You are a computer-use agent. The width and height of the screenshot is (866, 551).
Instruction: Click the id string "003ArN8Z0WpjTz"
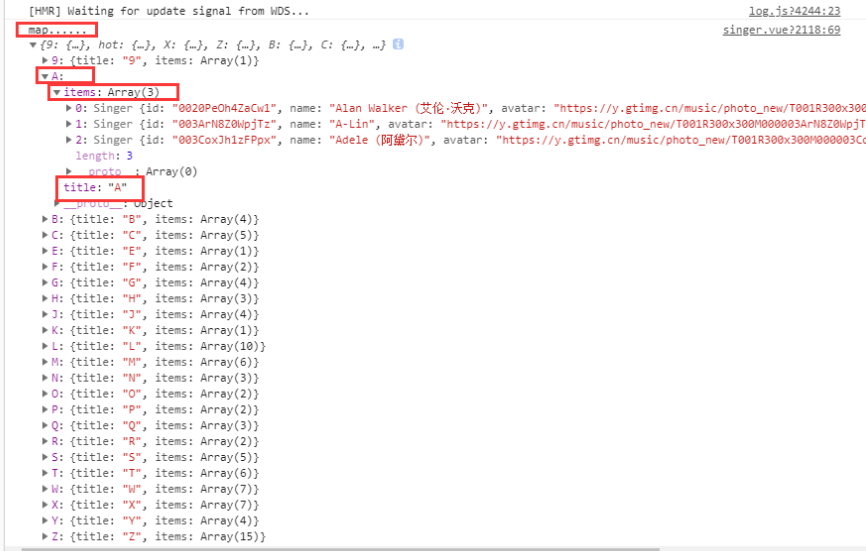pyautogui.click(x=224, y=124)
